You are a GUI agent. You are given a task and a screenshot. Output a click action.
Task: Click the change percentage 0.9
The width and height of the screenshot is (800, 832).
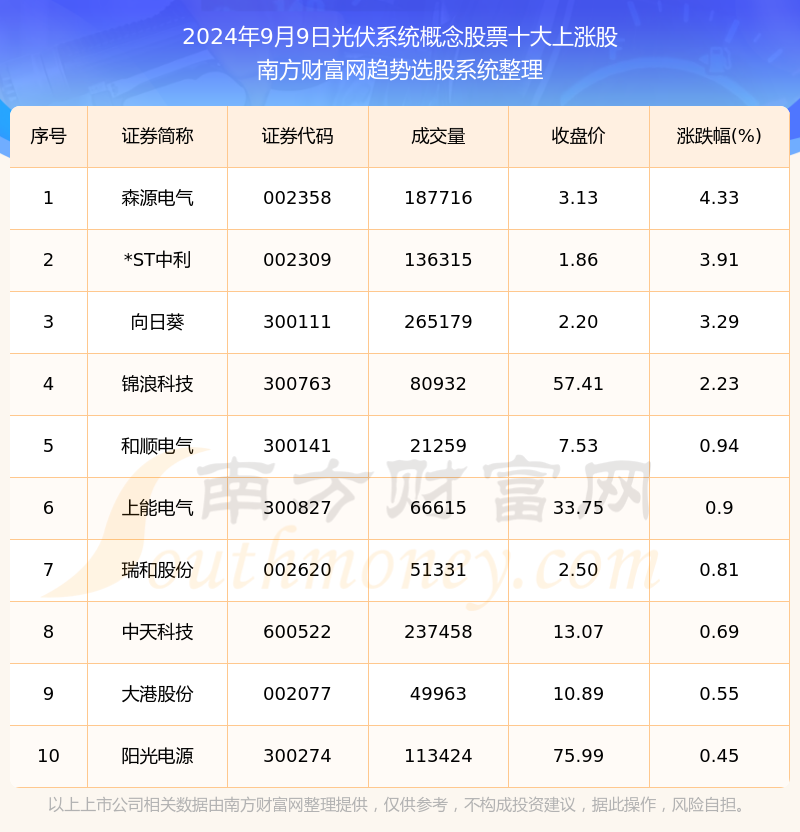tap(719, 508)
